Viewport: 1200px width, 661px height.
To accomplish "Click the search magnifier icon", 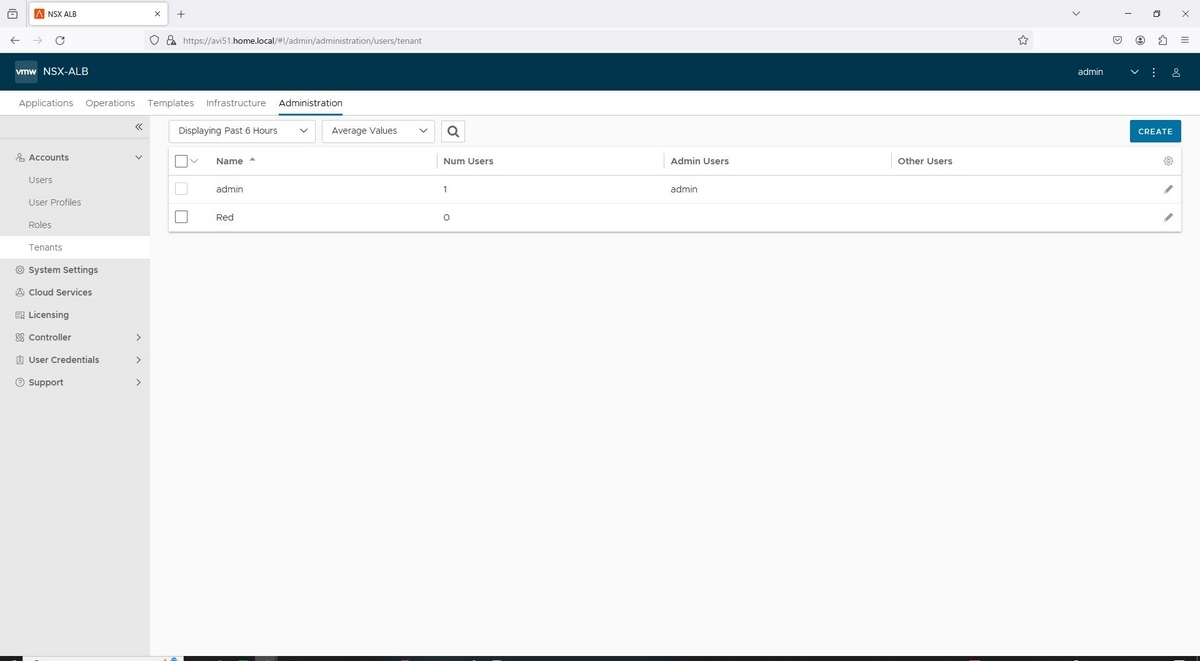I will point(453,131).
